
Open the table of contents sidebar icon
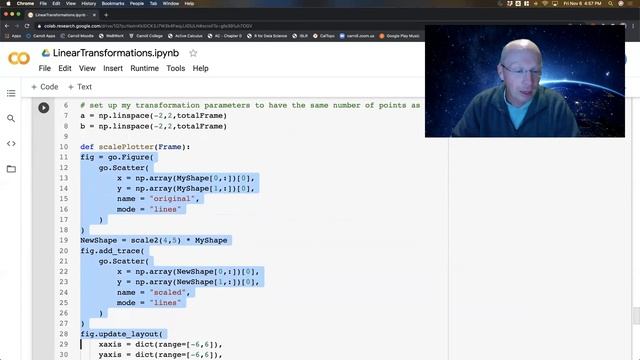click(11, 93)
